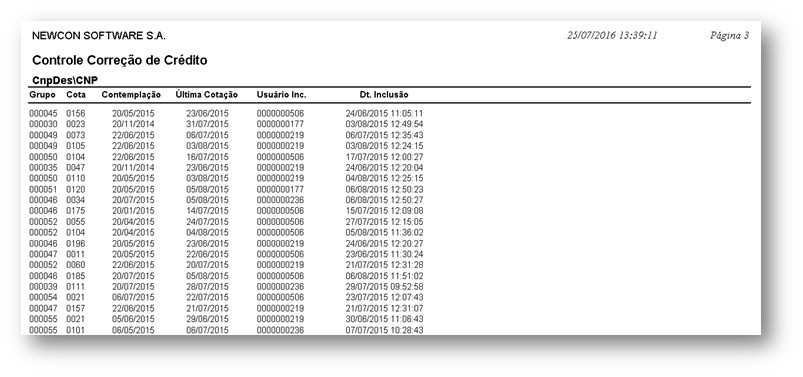The image size is (803, 377).
Task: Select the Usuário Inc. column header
Action: [x=281, y=95]
